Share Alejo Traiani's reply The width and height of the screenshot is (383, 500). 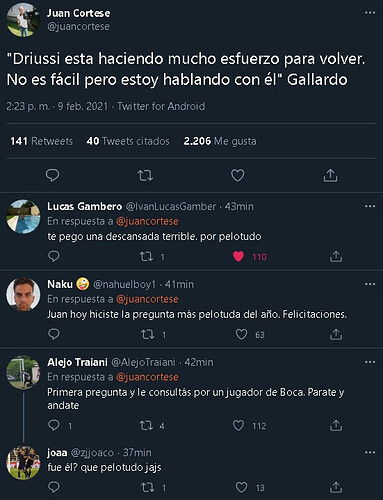(336, 425)
